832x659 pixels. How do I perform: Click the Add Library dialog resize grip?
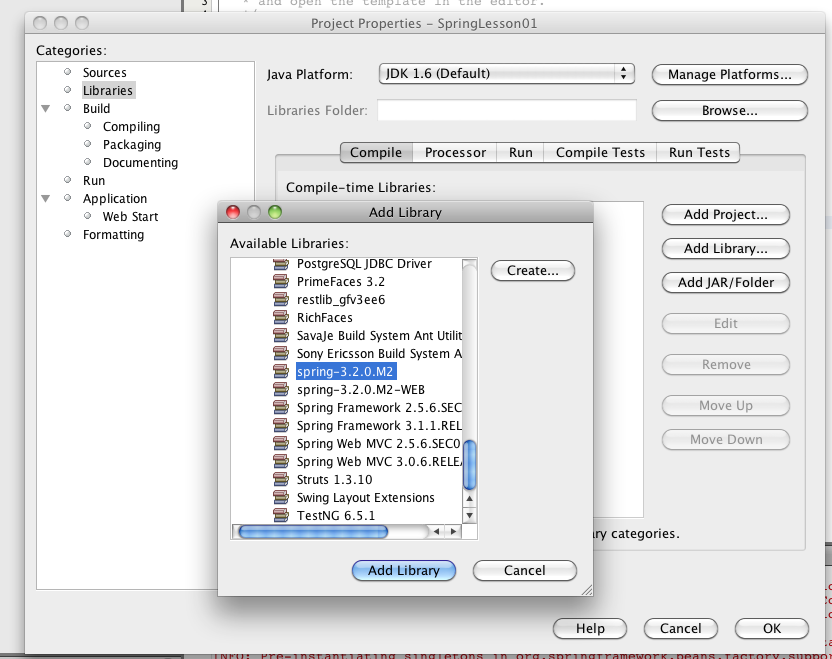tap(587, 590)
